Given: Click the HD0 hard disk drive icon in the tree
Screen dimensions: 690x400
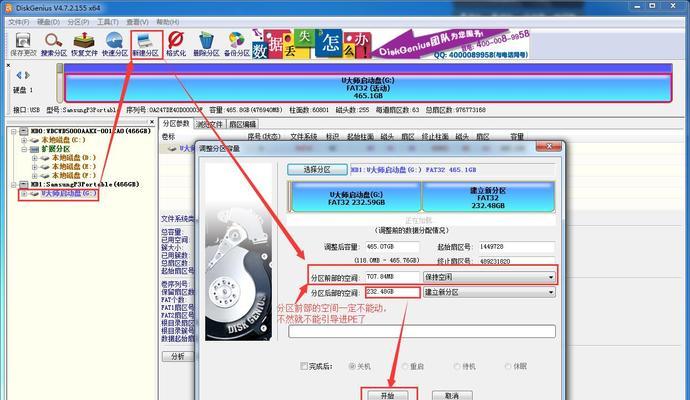Looking at the screenshot, I should click(x=24, y=131).
